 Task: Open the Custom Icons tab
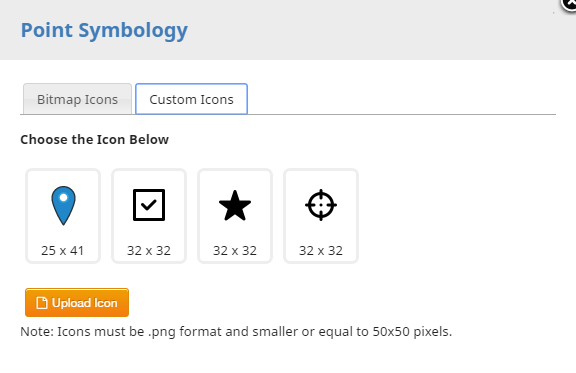191,99
